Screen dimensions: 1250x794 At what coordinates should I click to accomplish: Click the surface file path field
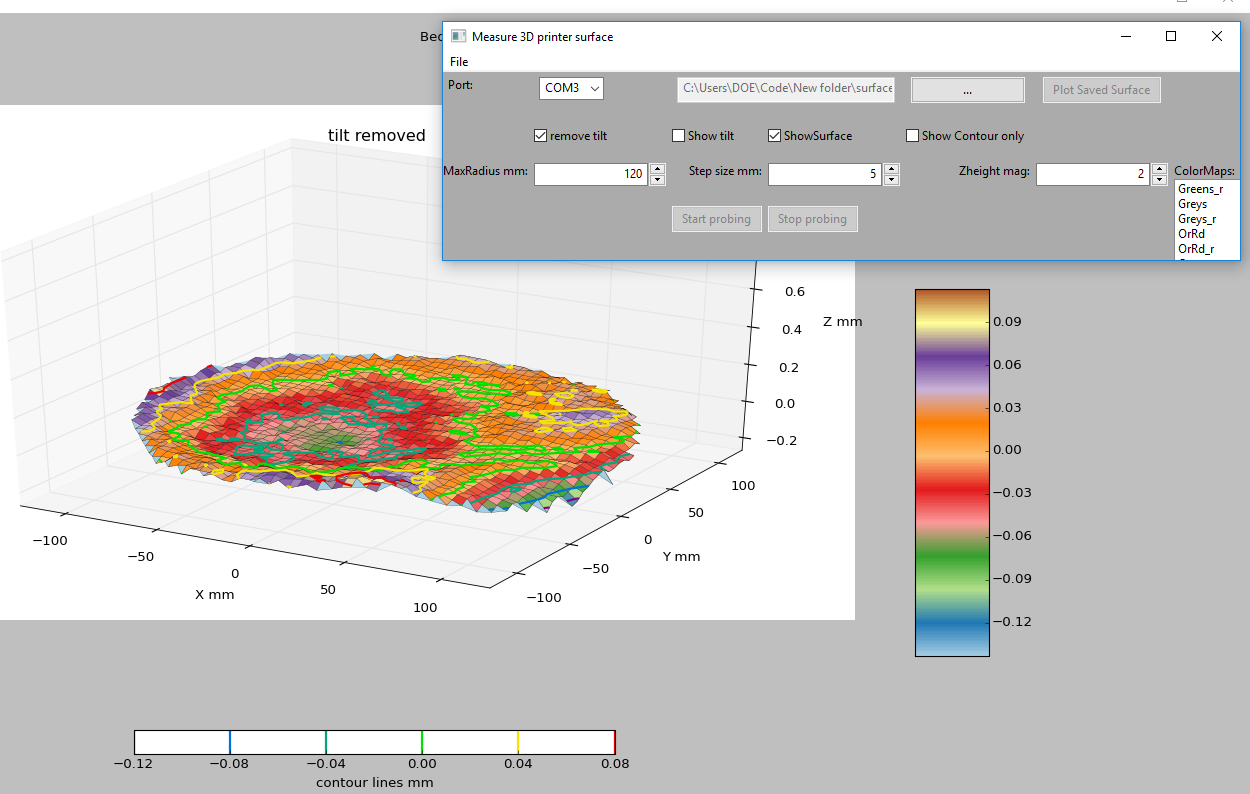[786, 89]
